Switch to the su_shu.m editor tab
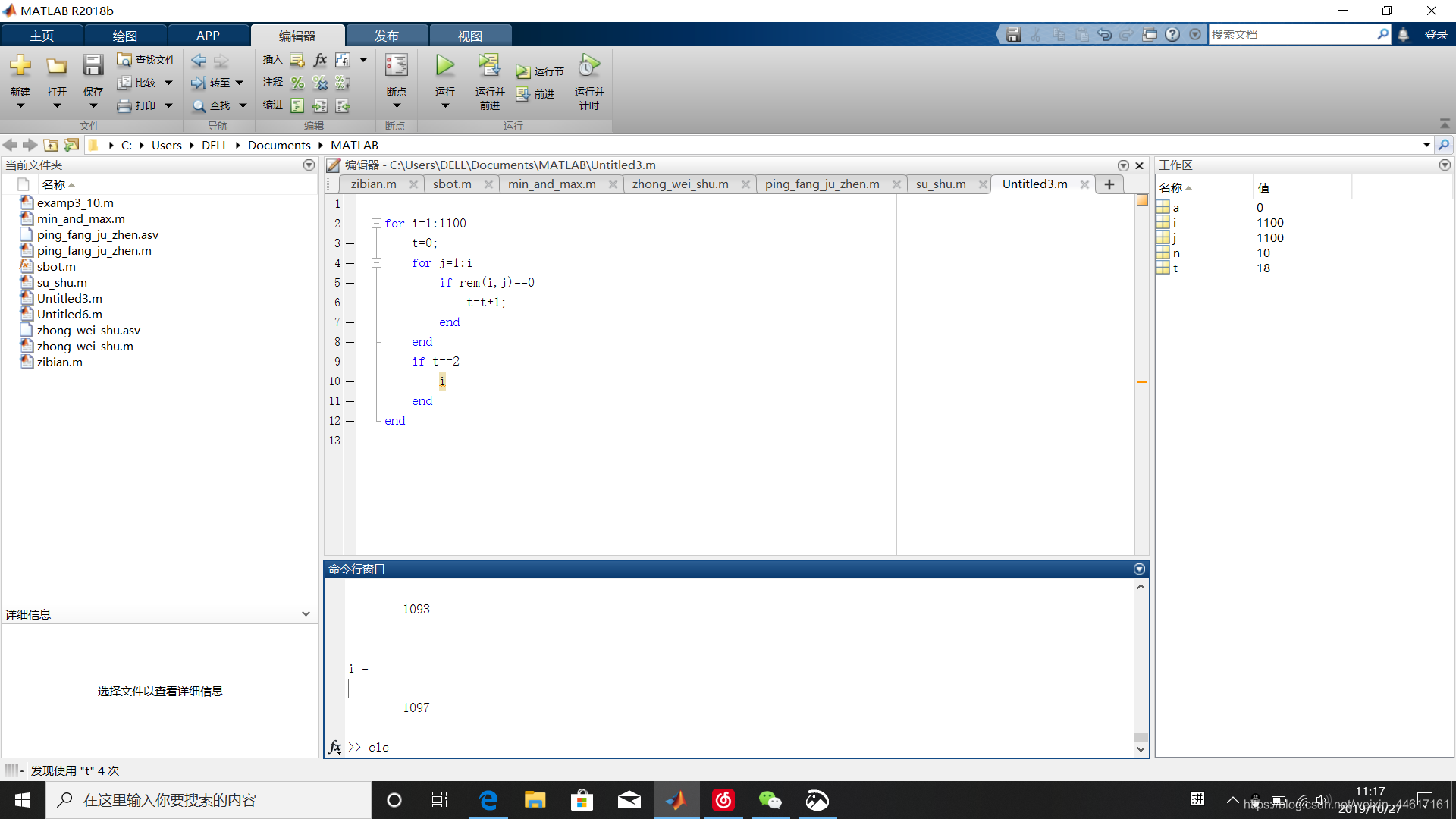The width and height of the screenshot is (1456, 819). pyautogui.click(x=940, y=184)
